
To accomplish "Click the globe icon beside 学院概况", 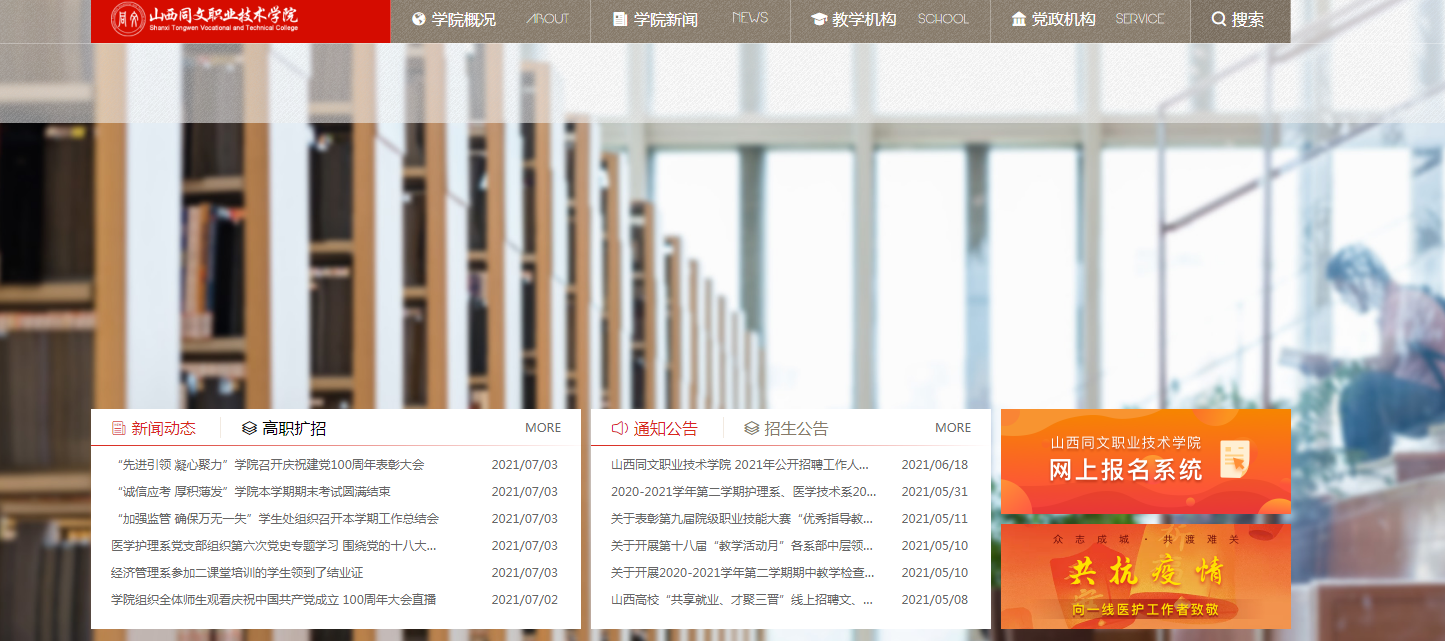I will tap(418, 19).
